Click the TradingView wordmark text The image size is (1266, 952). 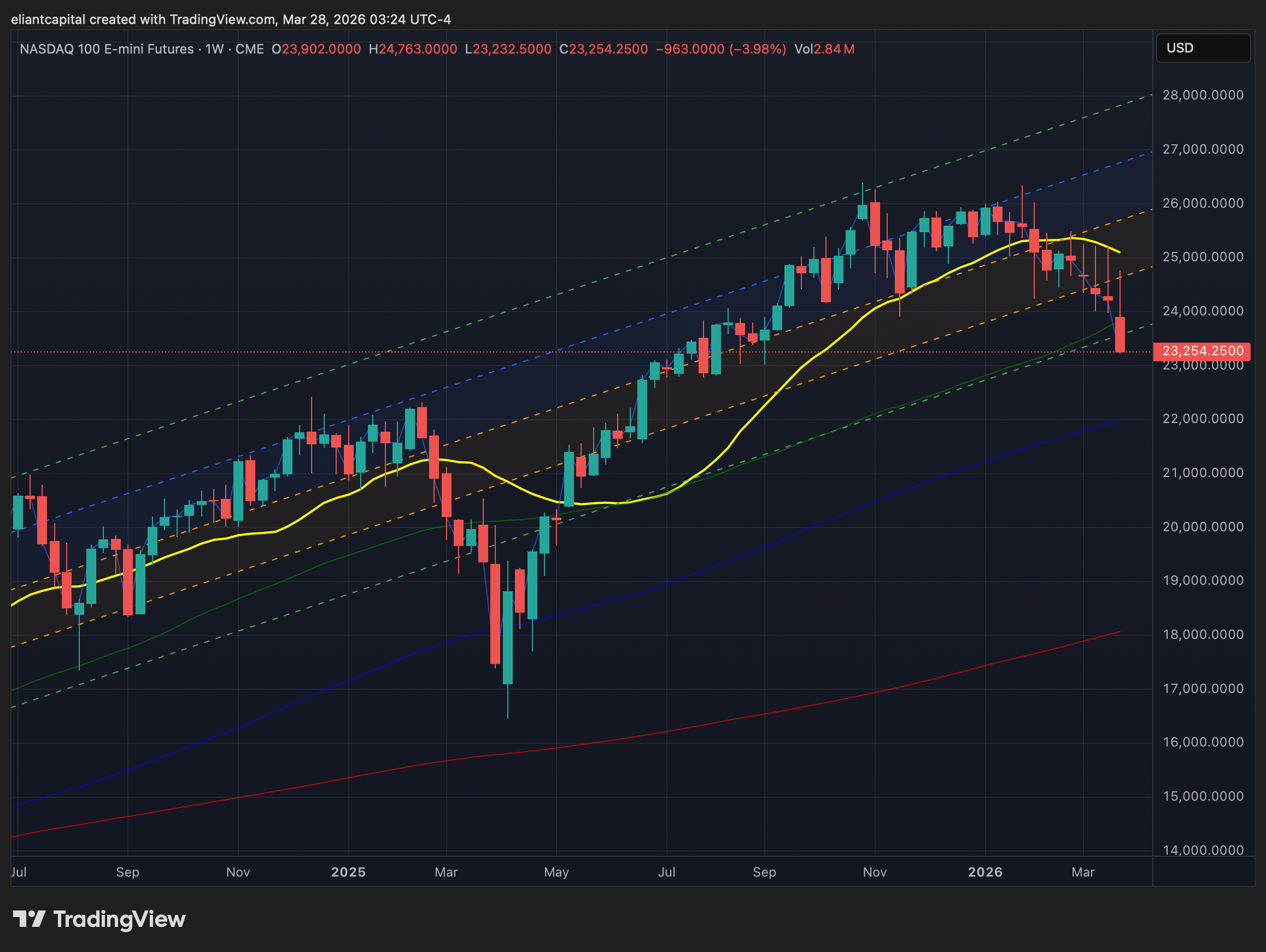click(x=119, y=919)
